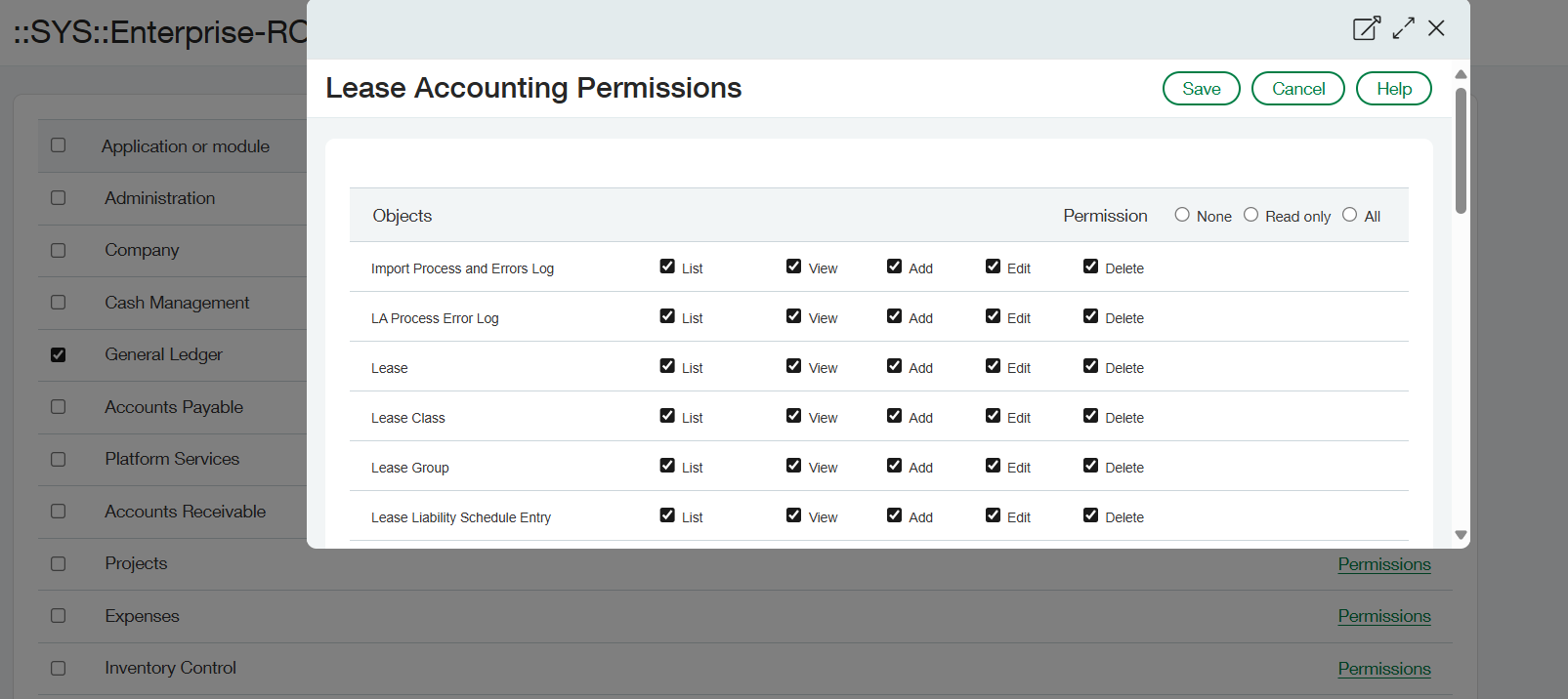Open Permissions link for Expenses
The height and width of the screenshot is (699, 1568).
(x=1383, y=616)
